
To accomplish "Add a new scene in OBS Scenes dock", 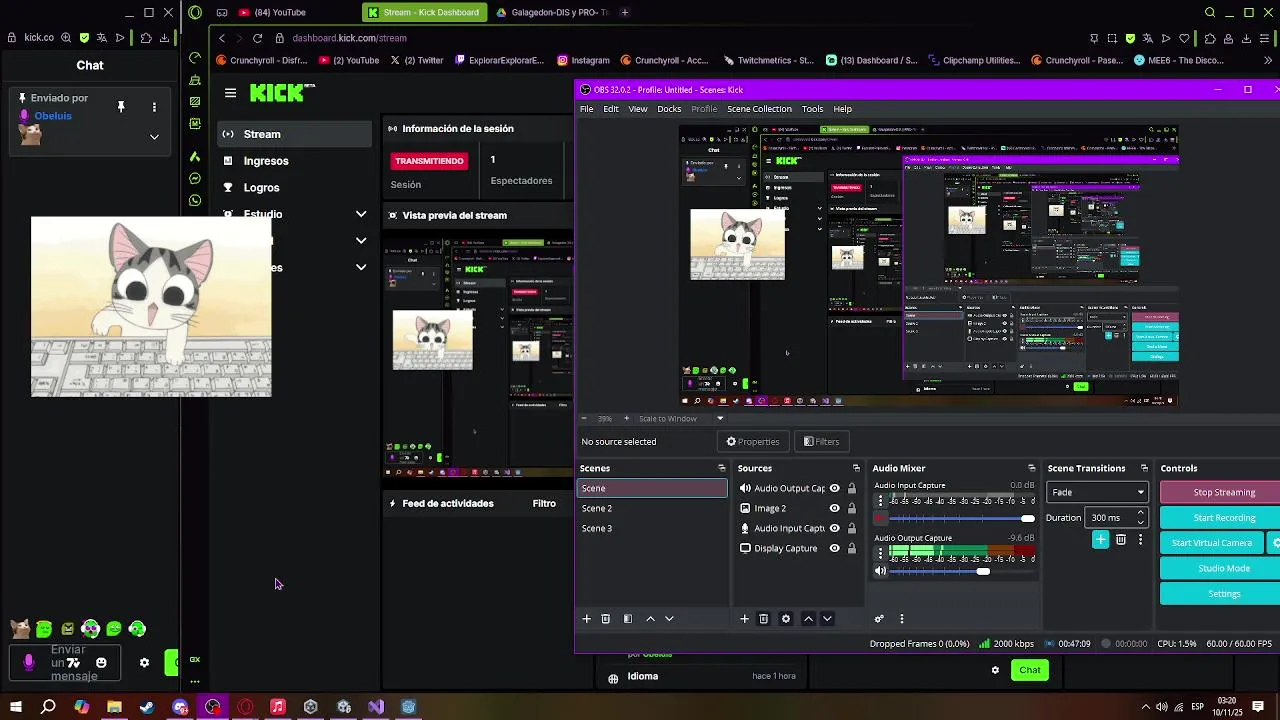I will coord(587,619).
